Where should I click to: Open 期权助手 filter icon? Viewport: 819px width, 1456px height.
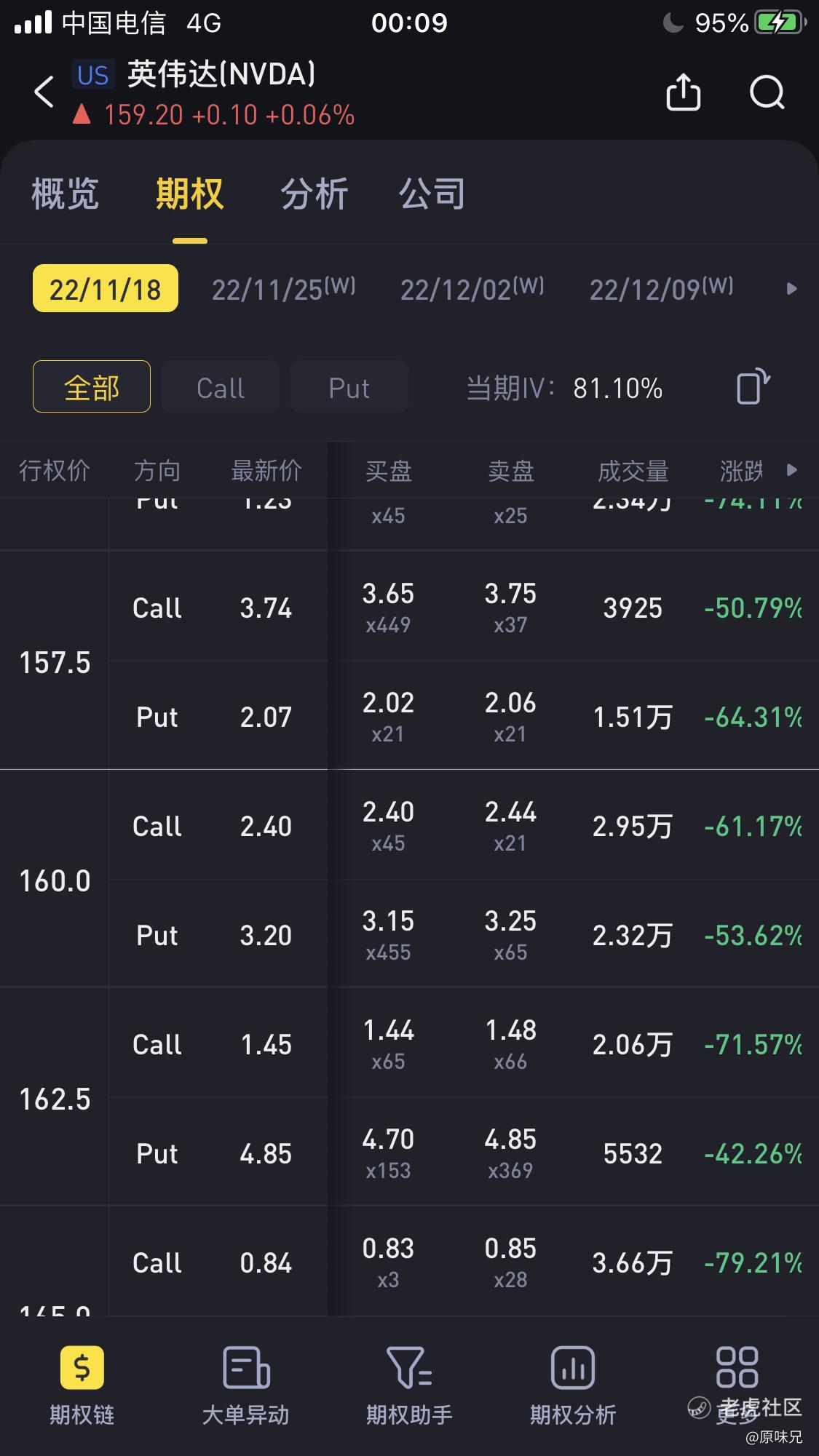(x=409, y=1368)
